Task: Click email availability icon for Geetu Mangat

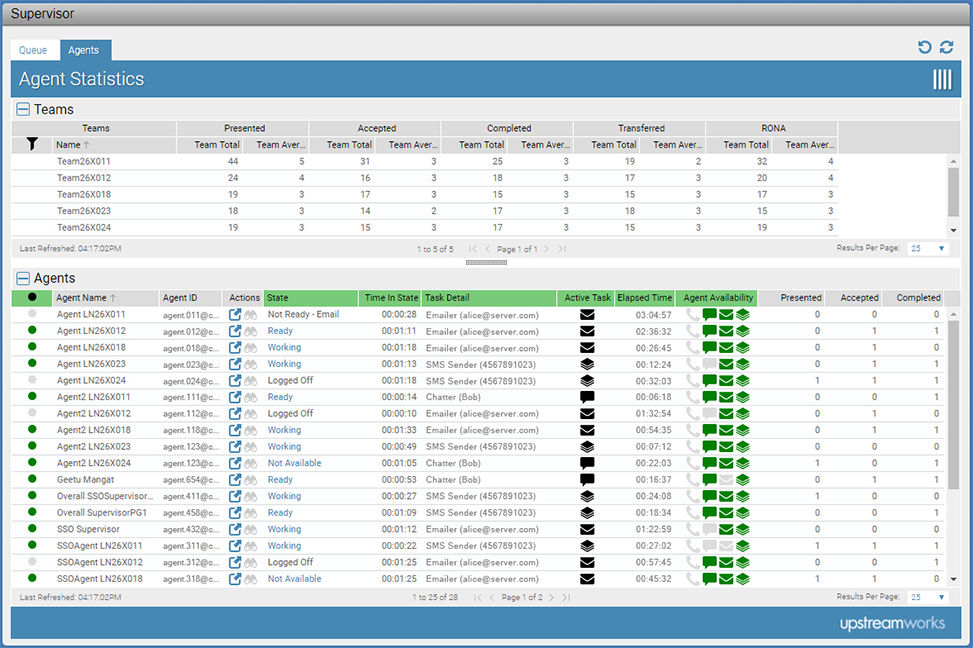Action: click(726, 480)
